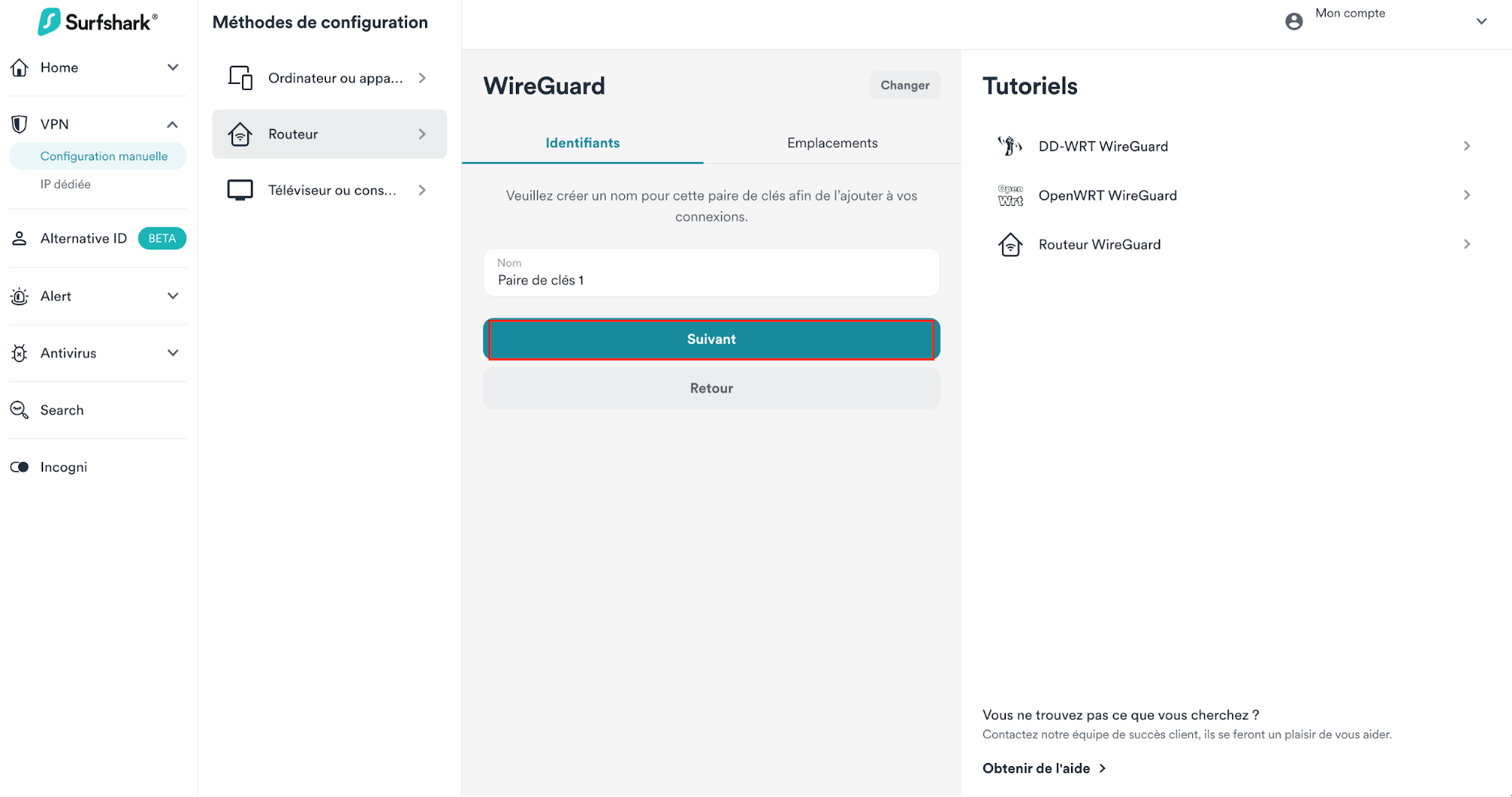
Task: Click the Retour button
Action: (711, 388)
